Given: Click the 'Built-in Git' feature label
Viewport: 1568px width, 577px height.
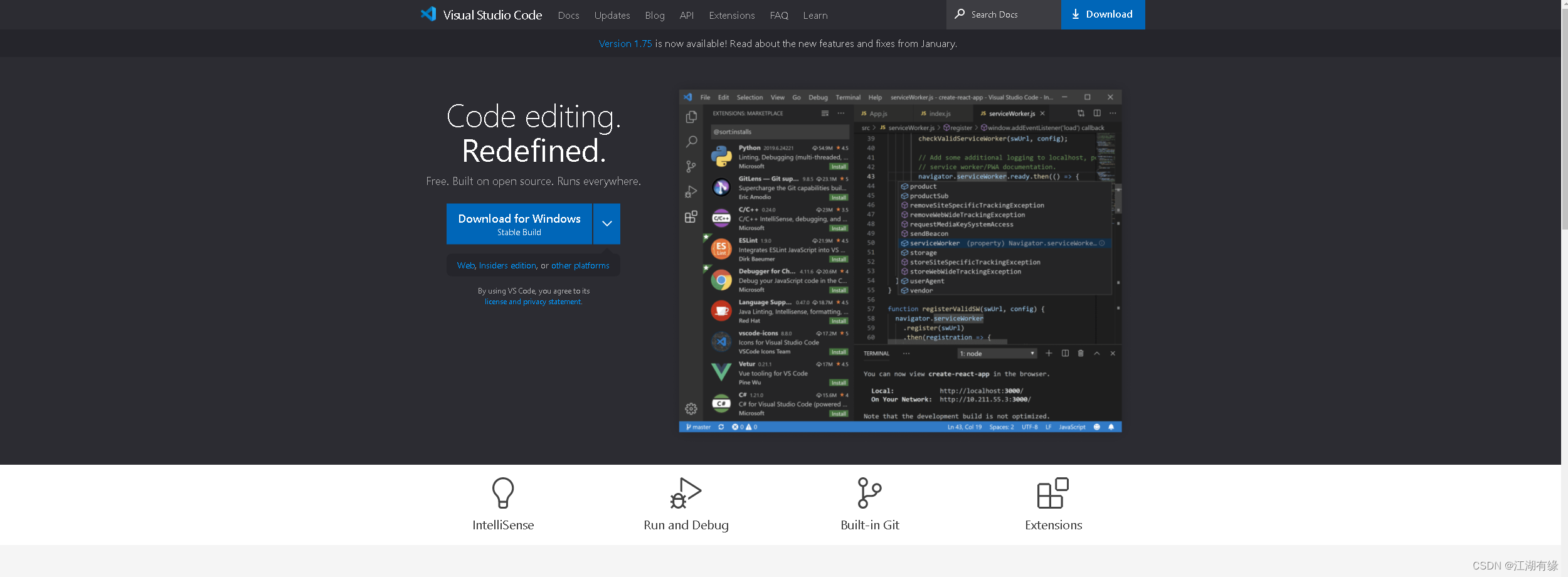Looking at the screenshot, I should 870,525.
